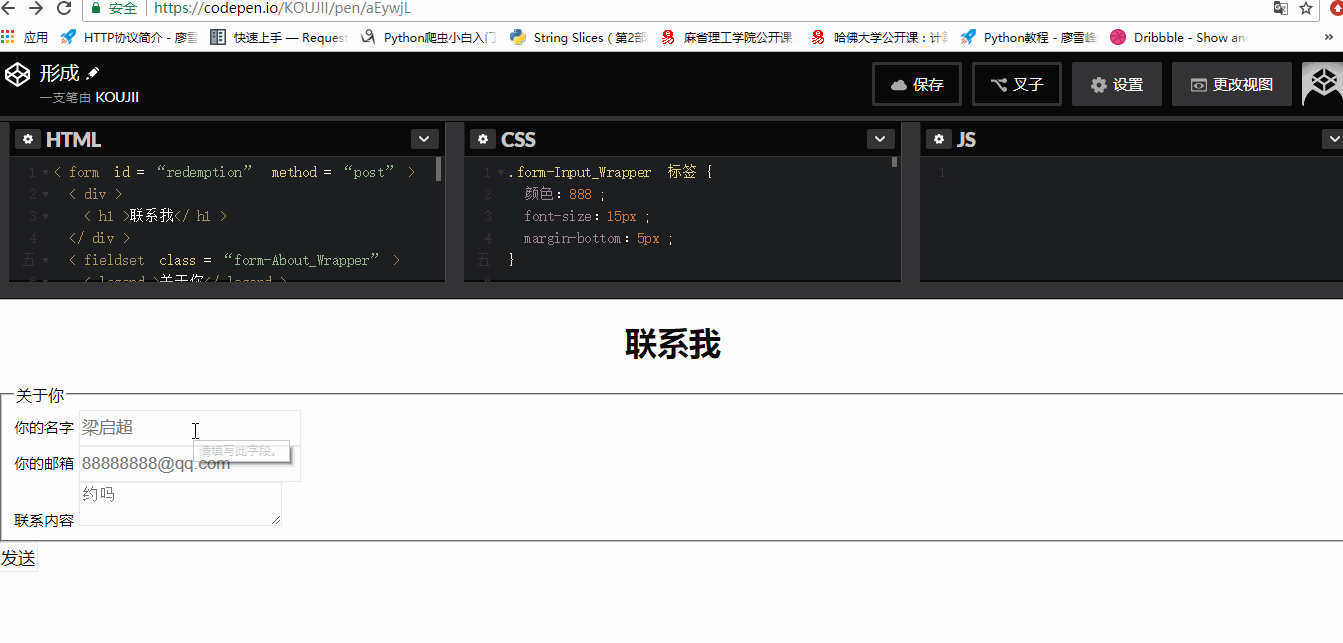Click the 更改视图 change view button

coord(1231,84)
